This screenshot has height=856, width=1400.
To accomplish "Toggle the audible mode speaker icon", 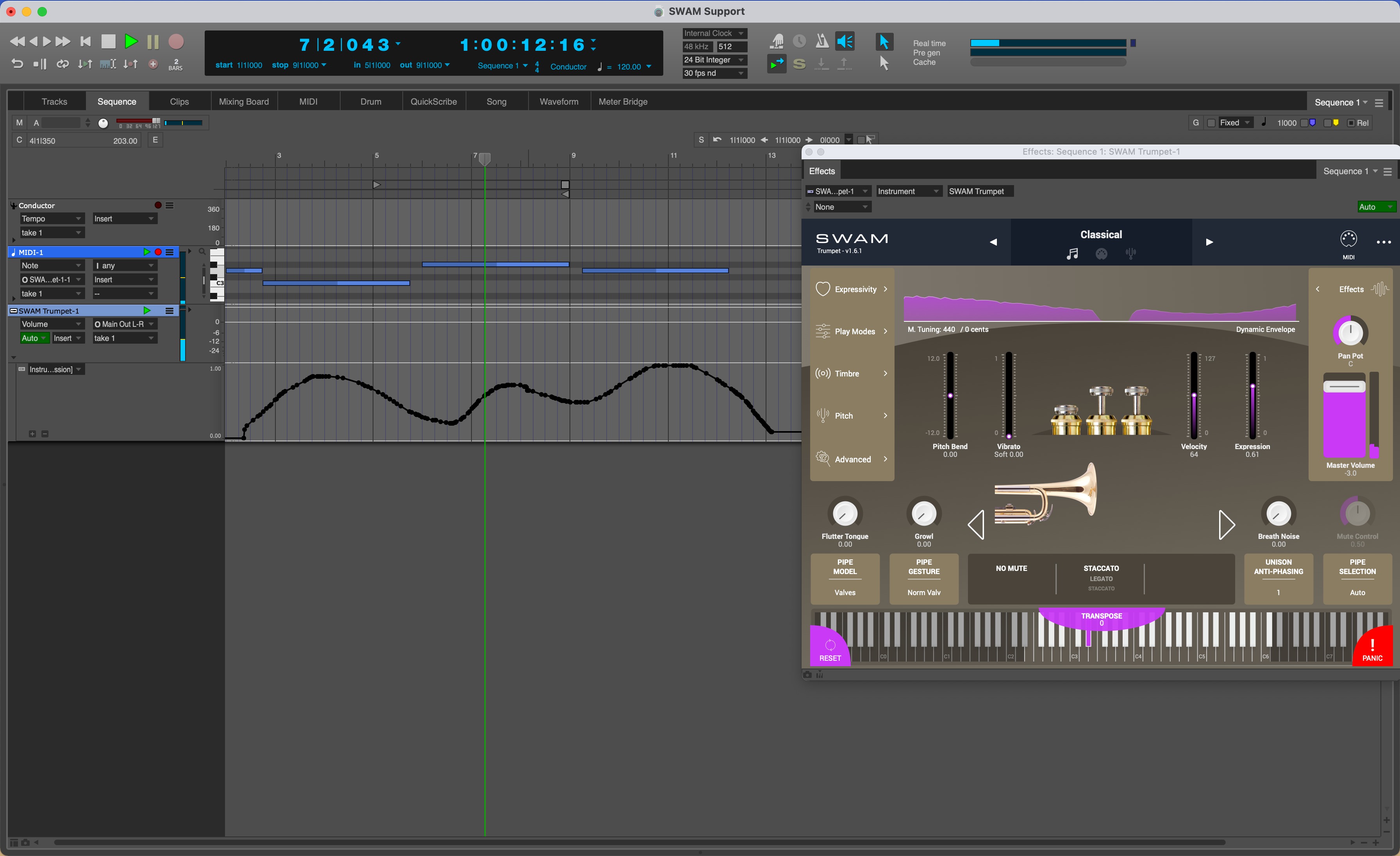I will (x=845, y=41).
